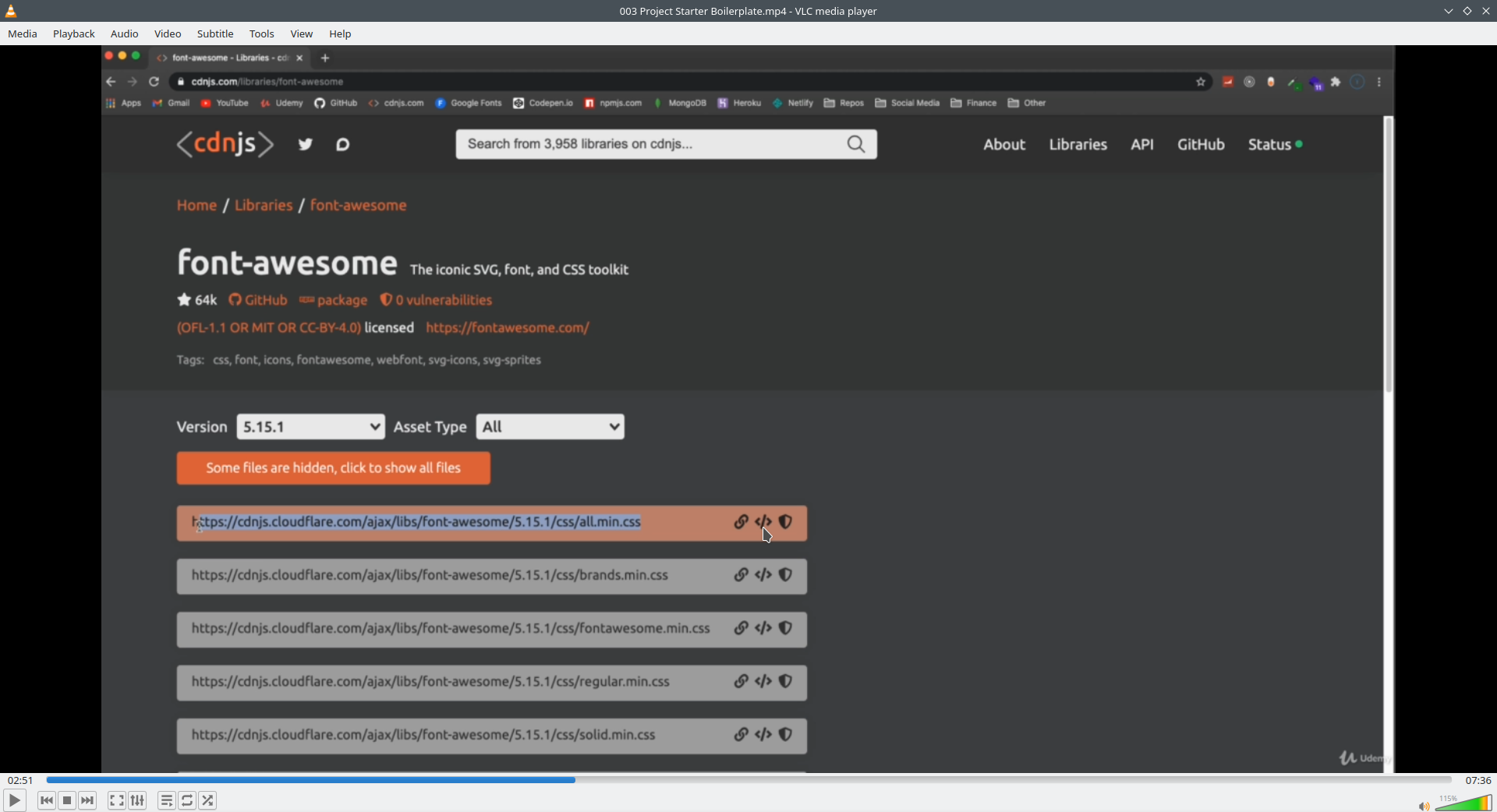Viewport: 1497px width, 812px height.
Task: Seek within the video on the progress bar
Action: (x=748, y=780)
